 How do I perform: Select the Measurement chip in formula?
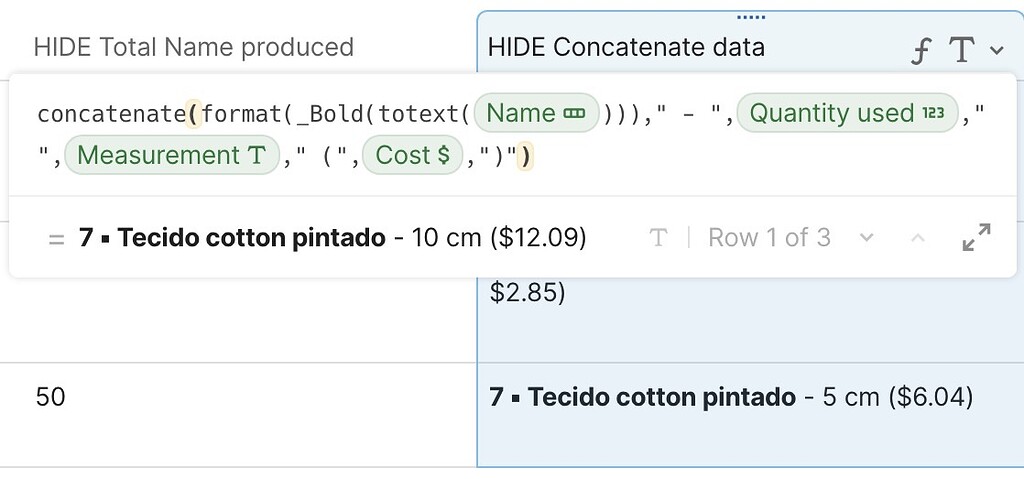click(172, 155)
